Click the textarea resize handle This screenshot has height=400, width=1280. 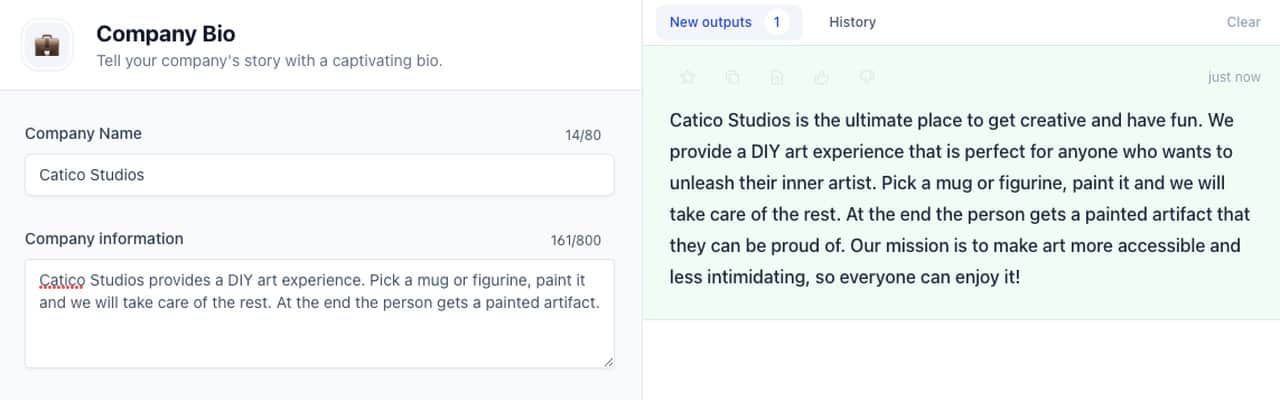(608, 362)
